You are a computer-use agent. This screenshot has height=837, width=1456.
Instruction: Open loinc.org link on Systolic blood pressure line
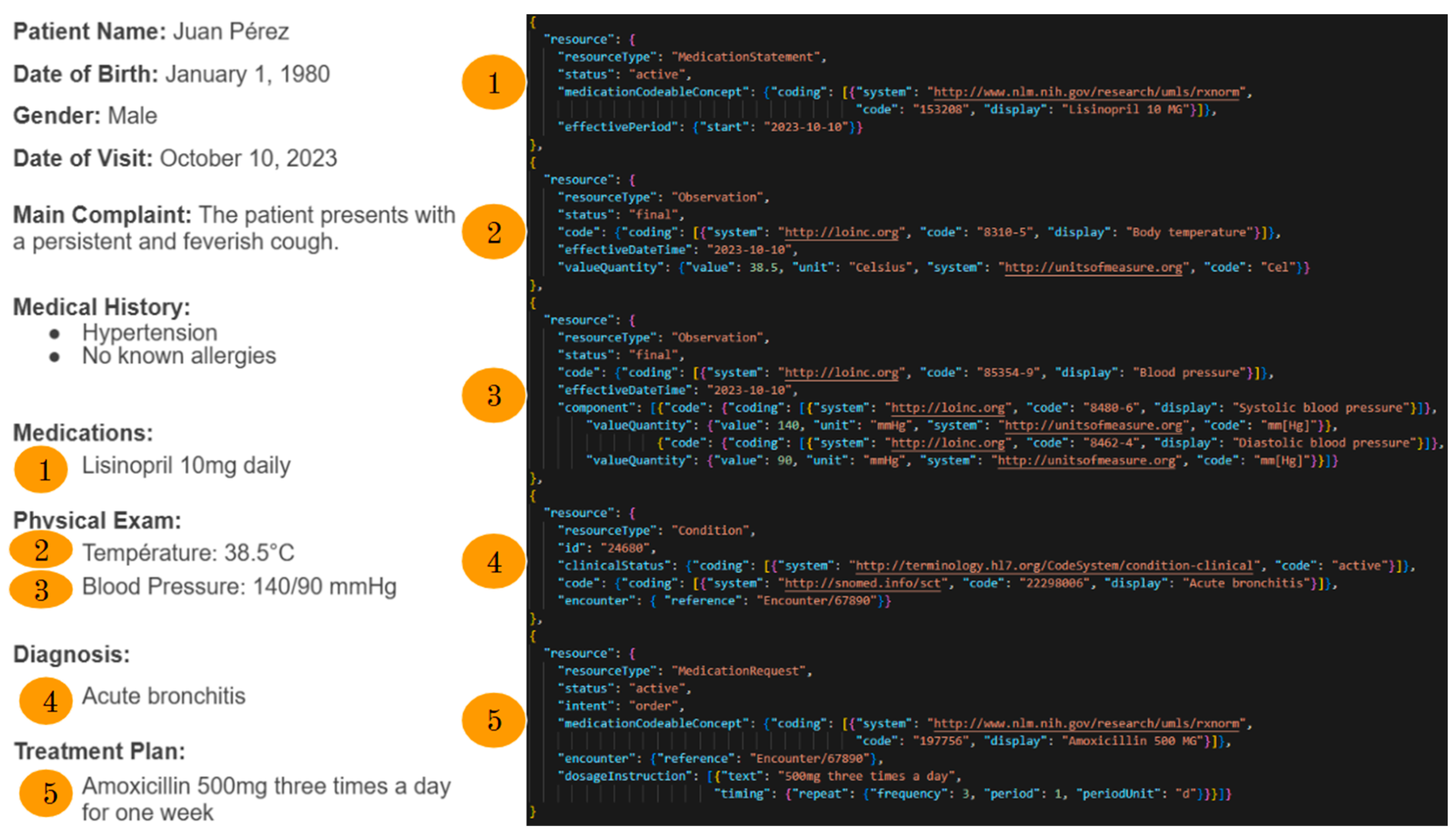948,408
